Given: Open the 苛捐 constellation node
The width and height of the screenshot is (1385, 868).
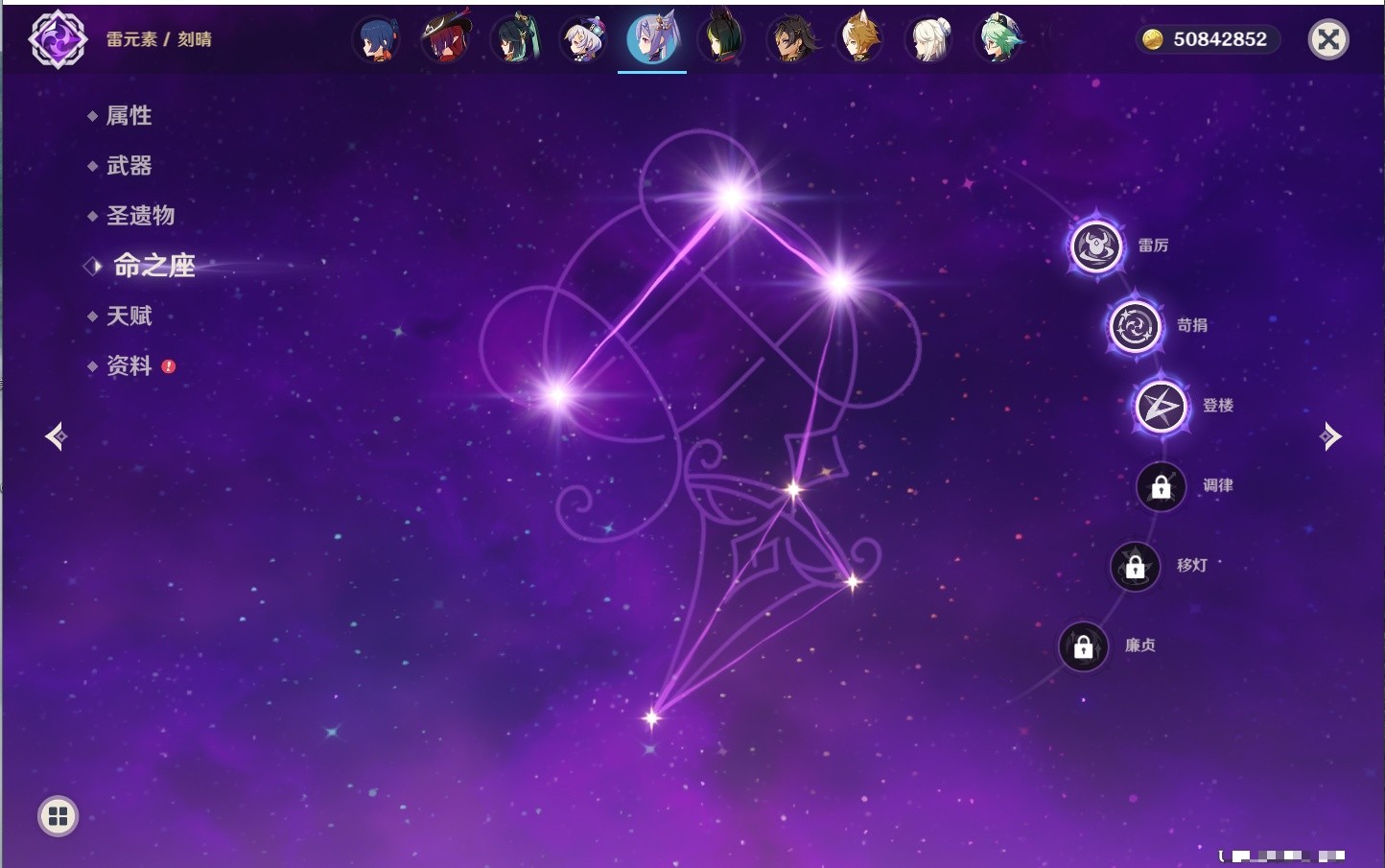Looking at the screenshot, I should 1136,326.
